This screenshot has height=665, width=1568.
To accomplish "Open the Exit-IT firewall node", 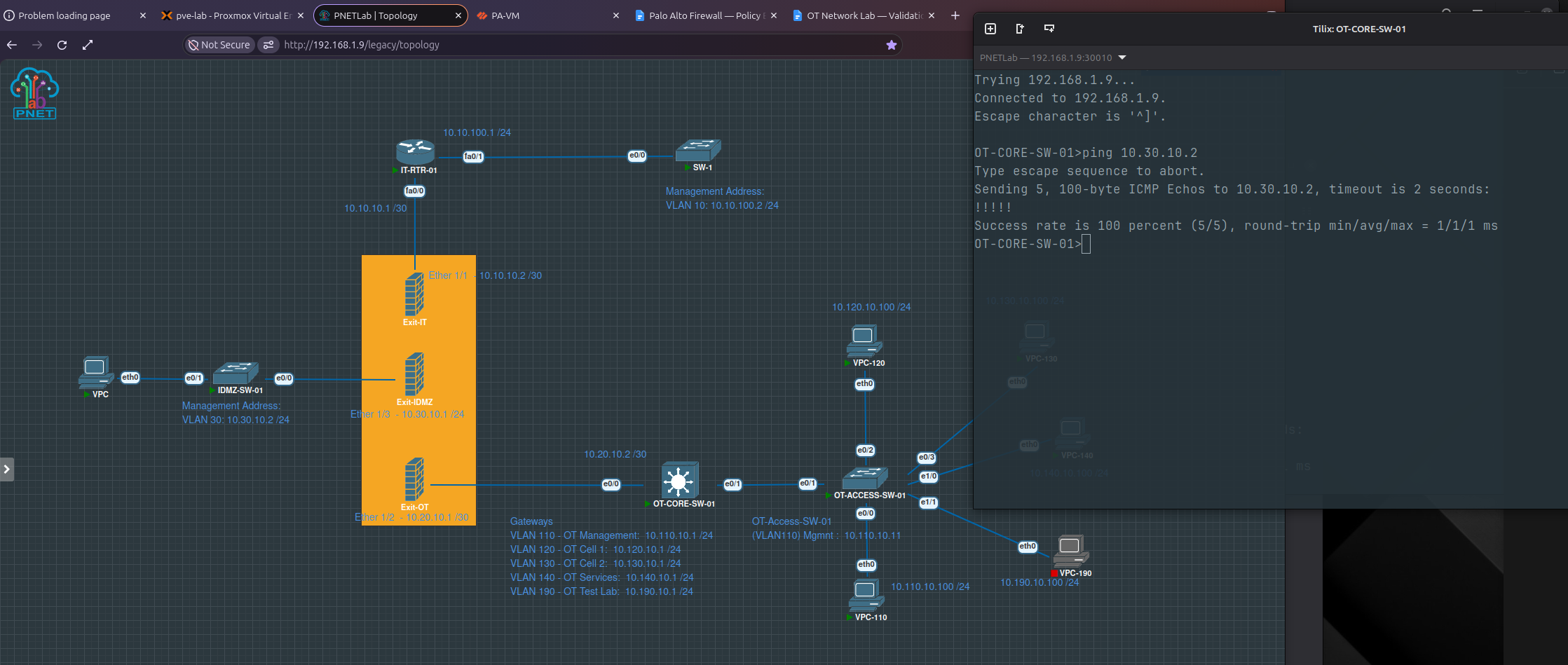I will (414, 294).
